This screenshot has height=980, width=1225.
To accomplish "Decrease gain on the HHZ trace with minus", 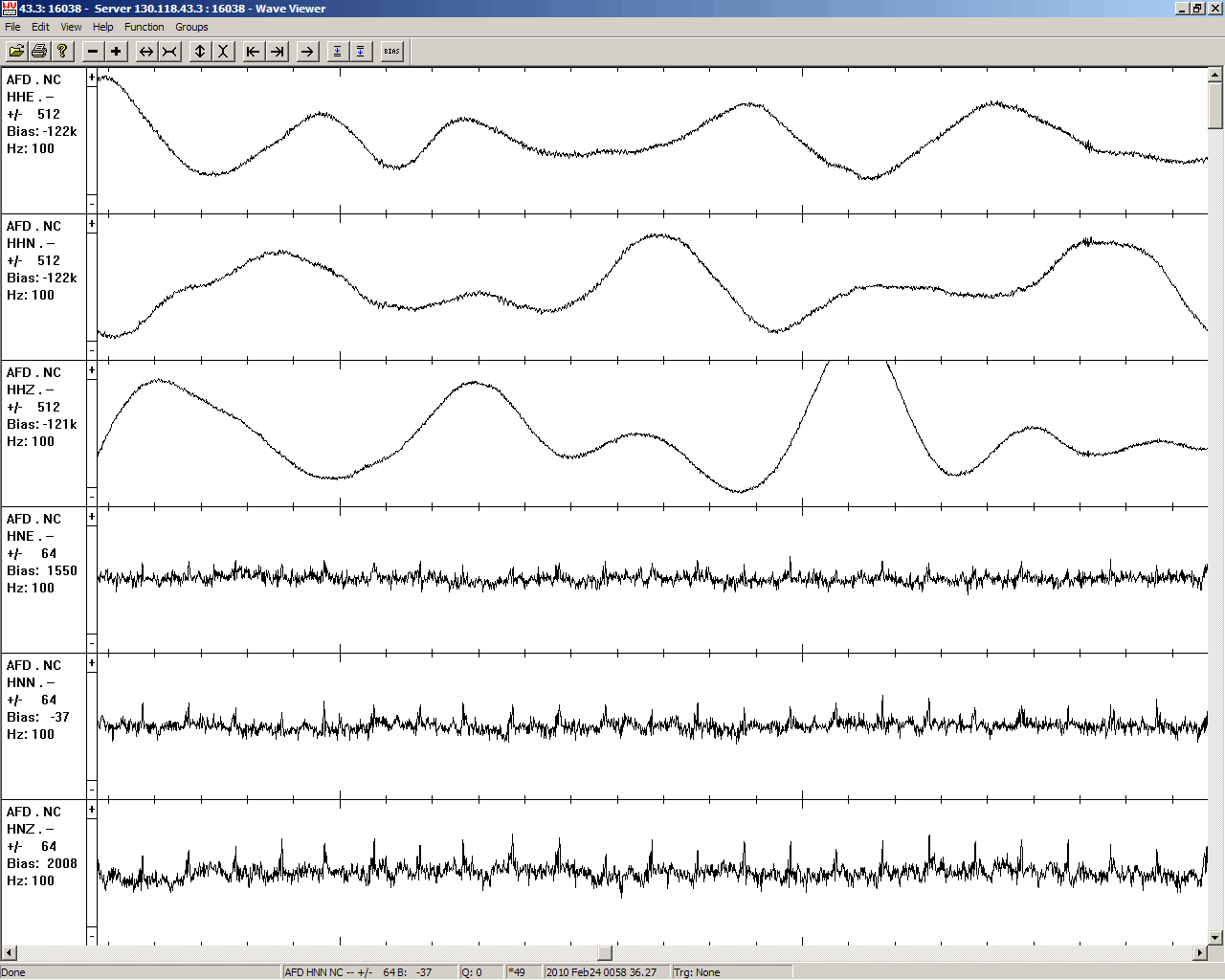I will pos(92,497).
